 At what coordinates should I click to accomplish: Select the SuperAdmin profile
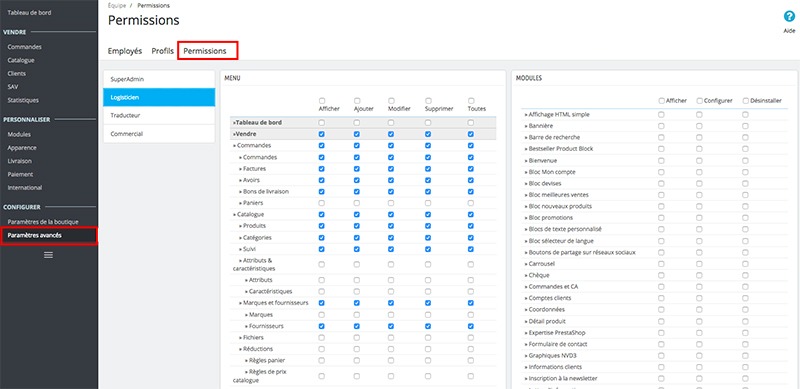[x=159, y=79]
